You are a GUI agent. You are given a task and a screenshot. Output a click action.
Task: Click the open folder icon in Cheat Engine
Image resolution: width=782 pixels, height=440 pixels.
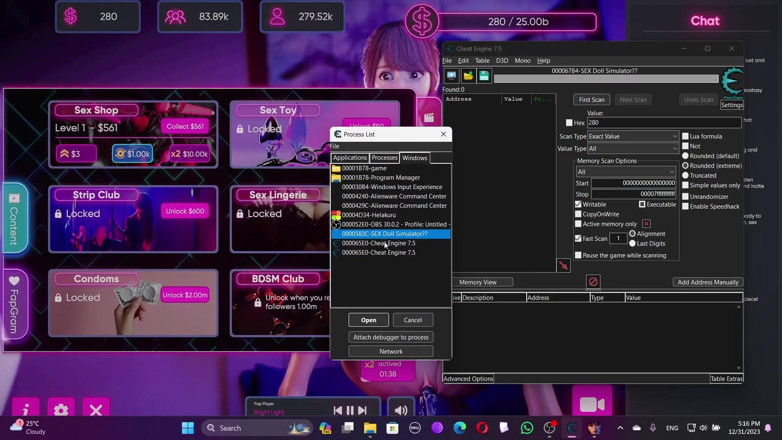point(468,76)
